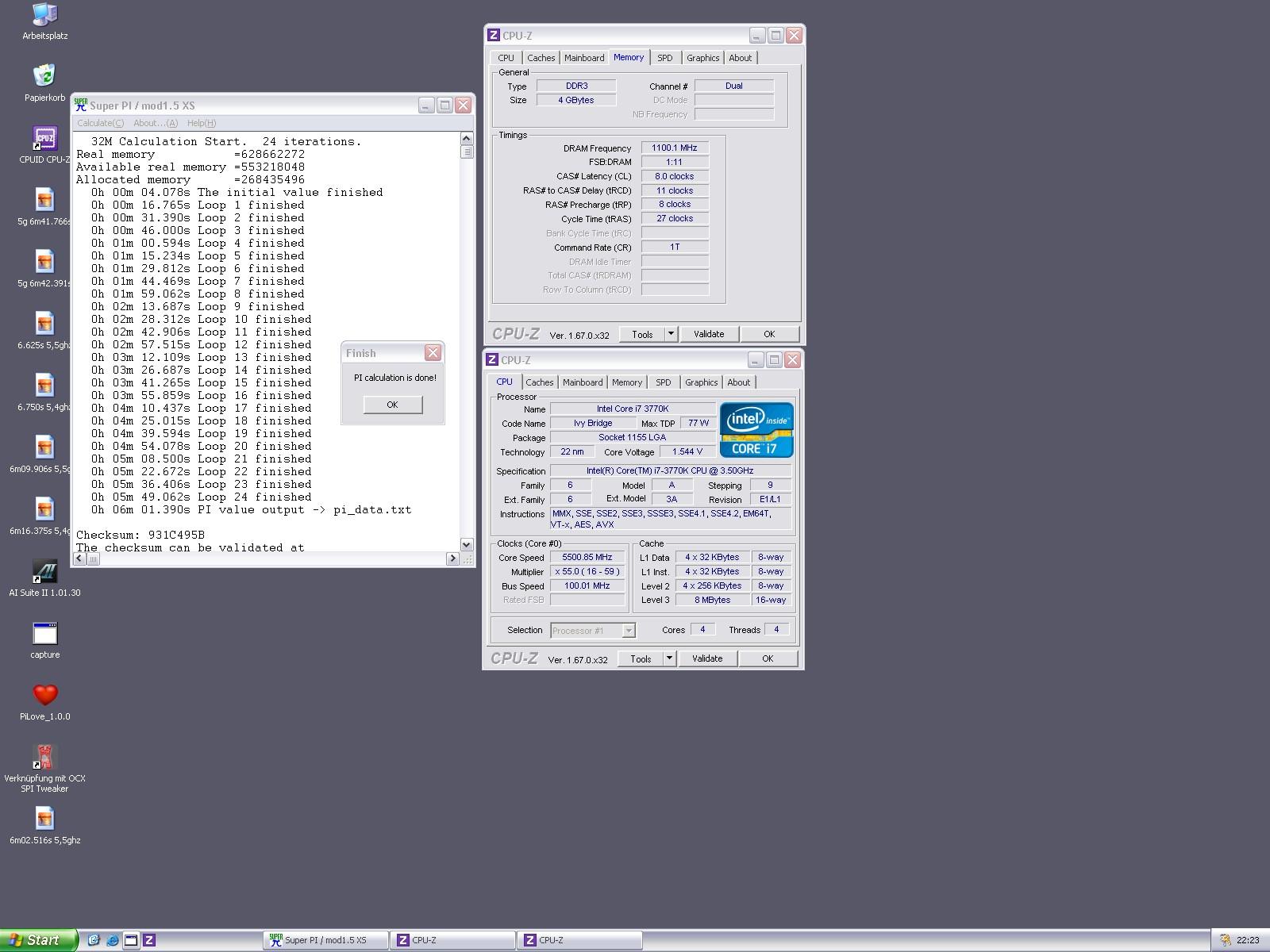Launch the CPUID CPU-Z desktop shortcut
1270x952 pixels.
[44, 138]
